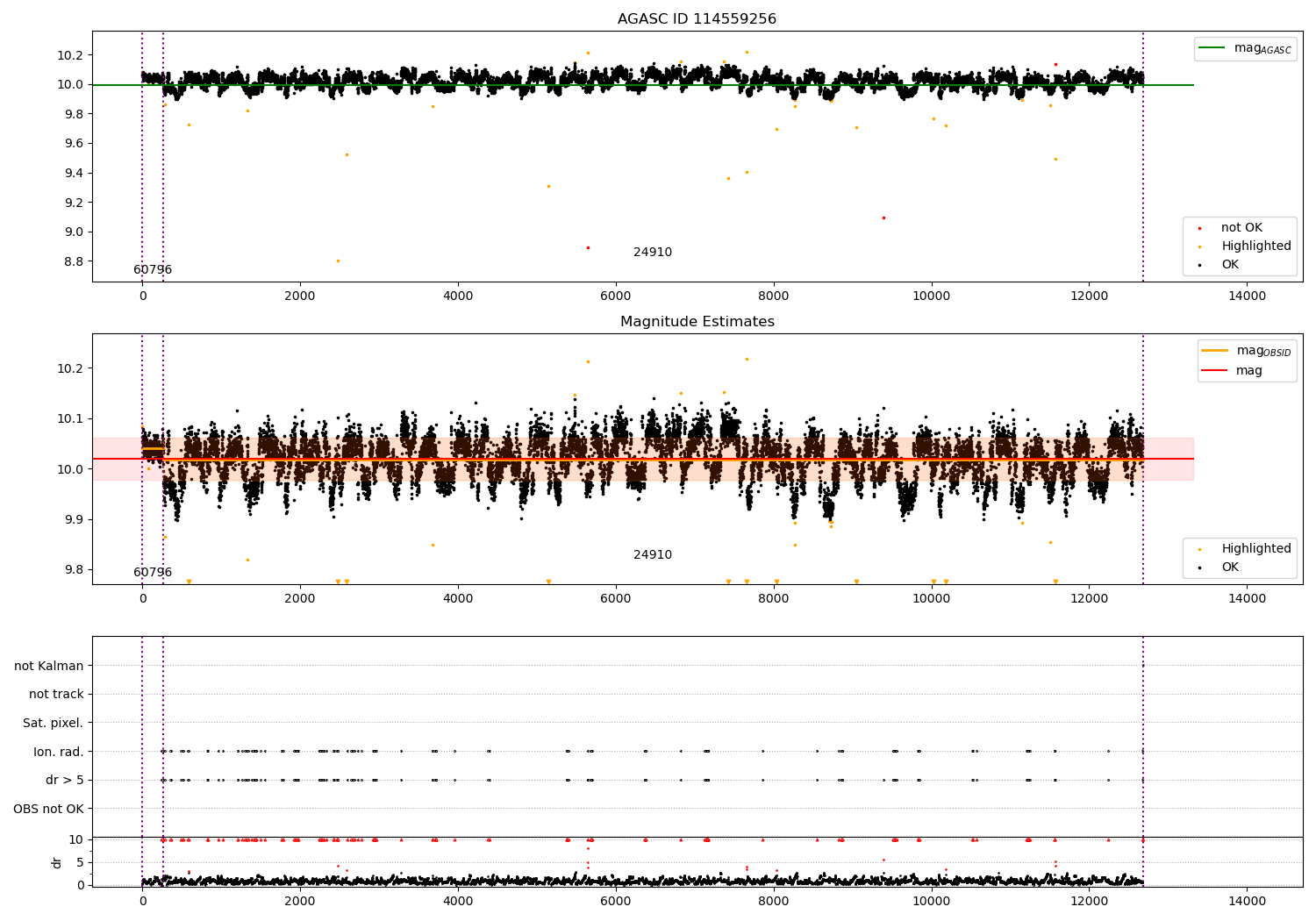This screenshot has height=921, width=1316.
Task: Click the 60796 label in Magnitude Estimates plot
Action: point(153,573)
